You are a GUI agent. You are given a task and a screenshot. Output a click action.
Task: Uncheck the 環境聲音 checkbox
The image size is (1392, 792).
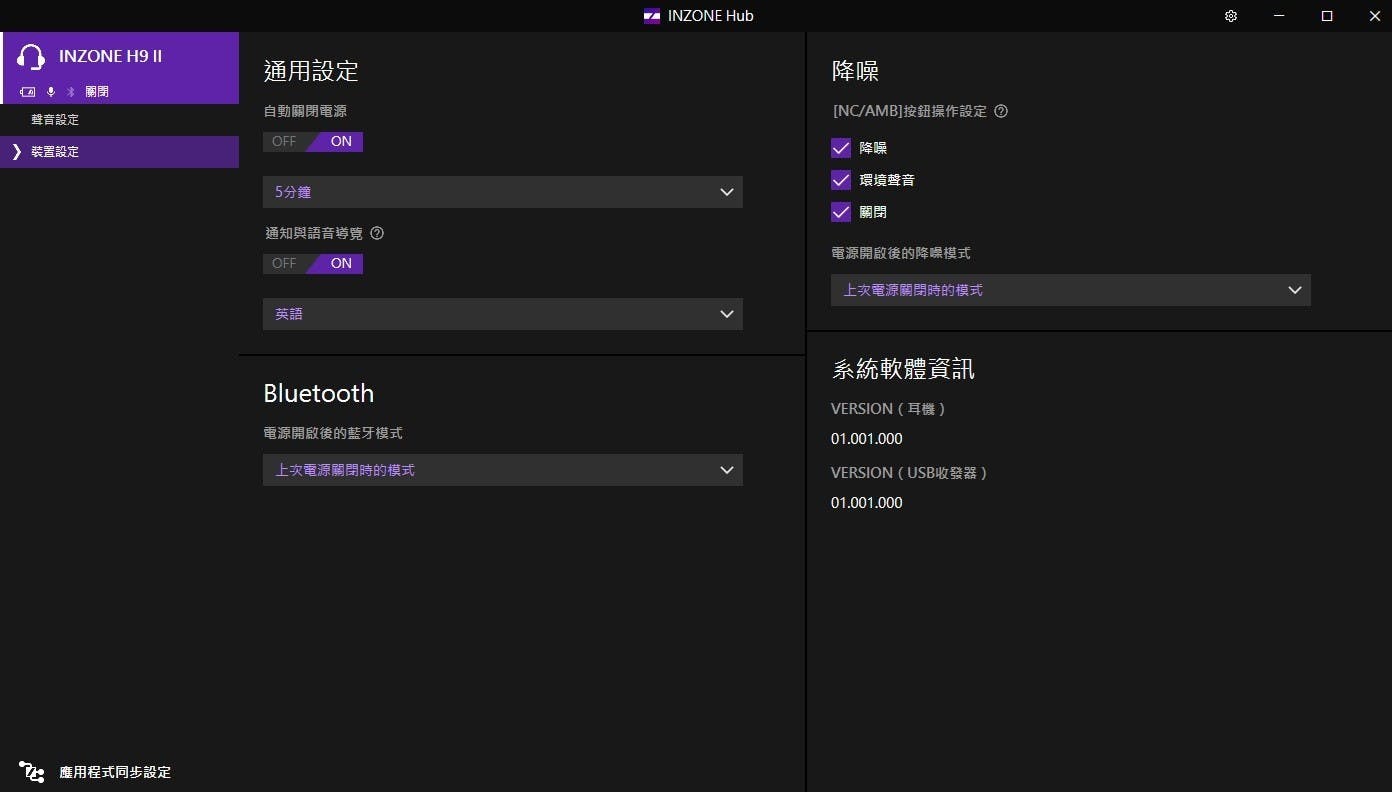click(x=841, y=180)
